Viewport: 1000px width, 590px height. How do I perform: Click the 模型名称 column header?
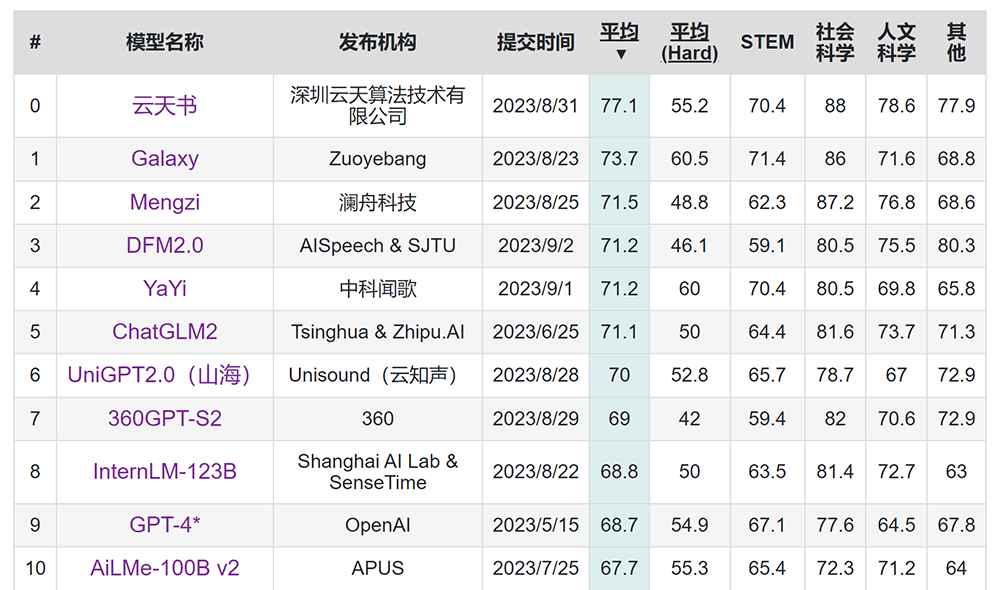(165, 42)
